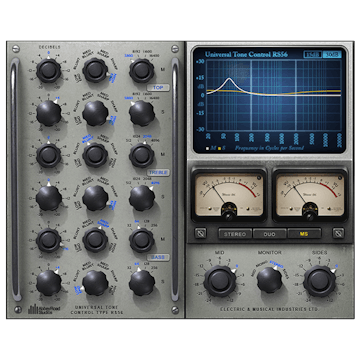Click the Bass band M frequency knob
360x360 pixels.
tap(142, 240)
